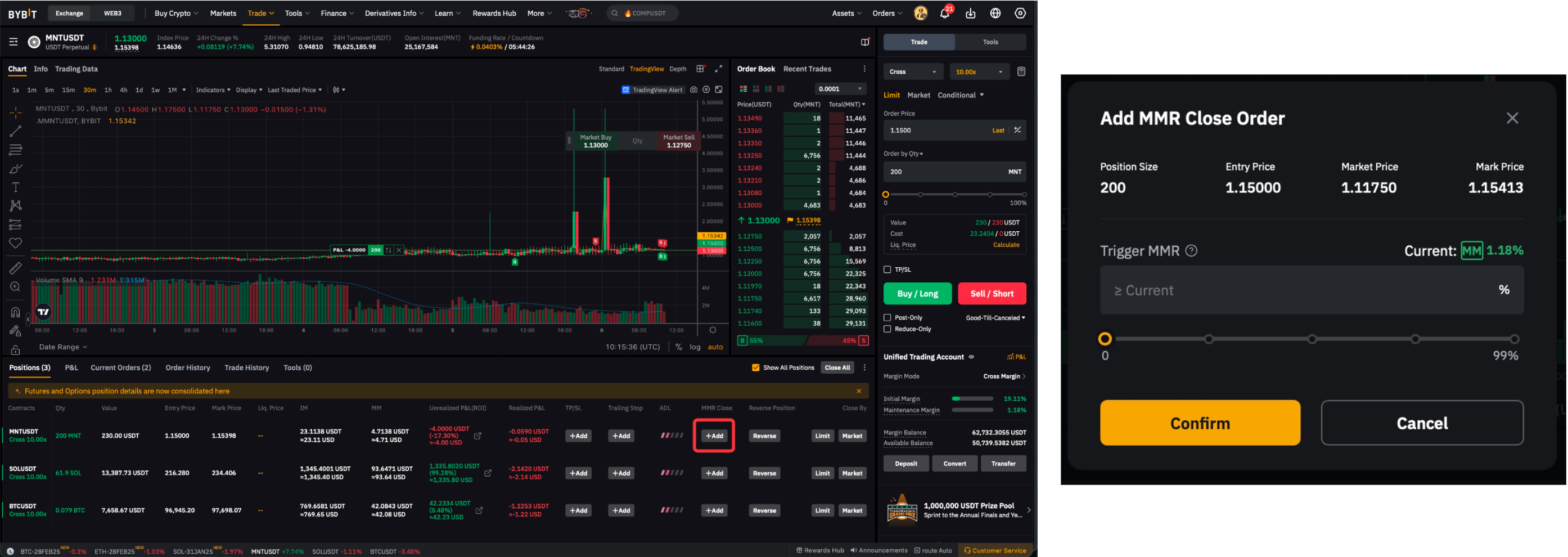The height and width of the screenshot is (557, 1568).
Task: Select the text tool in chart toolbar
Action: tap(16, 187)
